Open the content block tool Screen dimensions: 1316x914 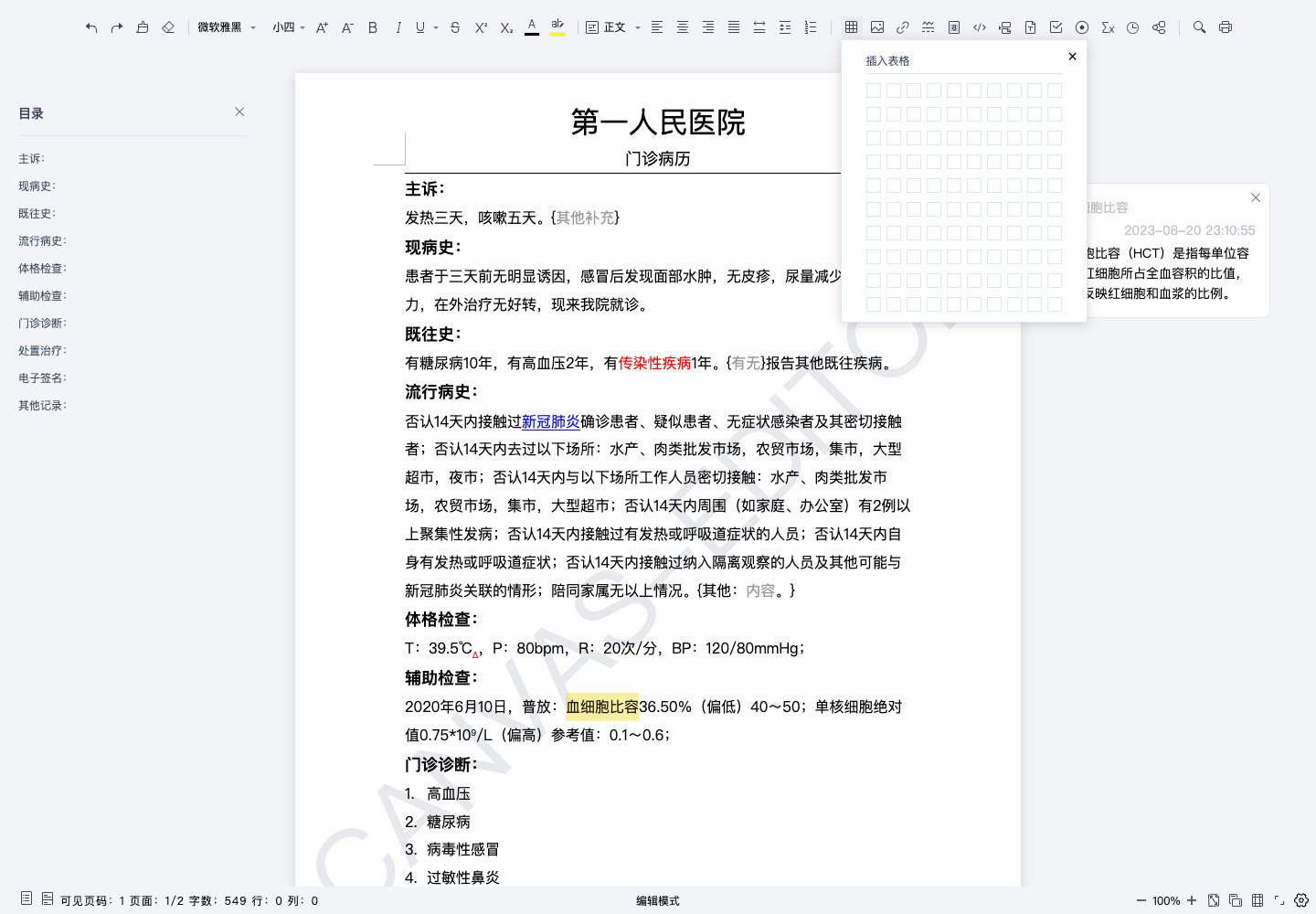coord(1159,27)
